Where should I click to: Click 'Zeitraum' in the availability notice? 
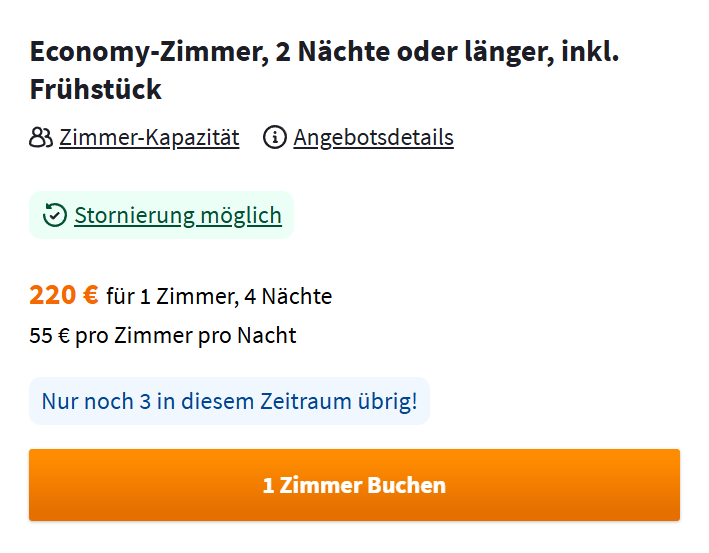coord(306,402)
